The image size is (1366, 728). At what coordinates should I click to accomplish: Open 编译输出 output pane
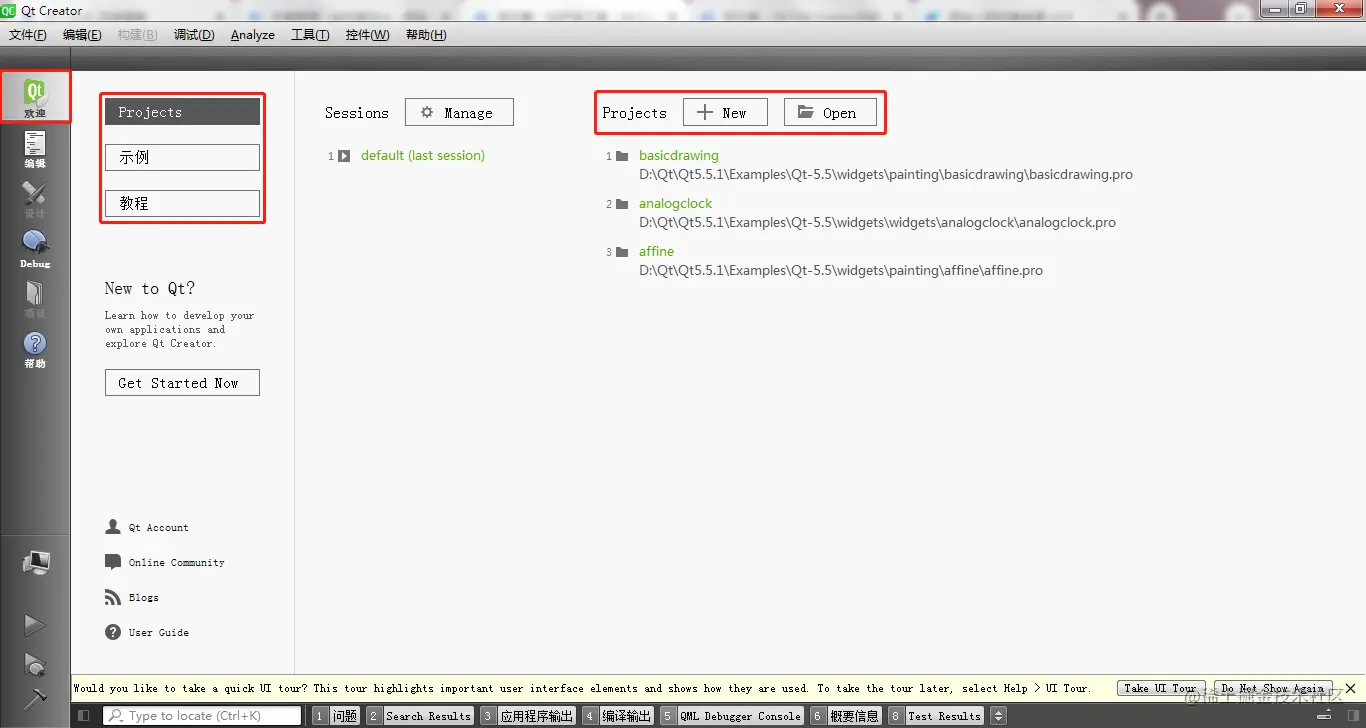(x=617, y=716)
